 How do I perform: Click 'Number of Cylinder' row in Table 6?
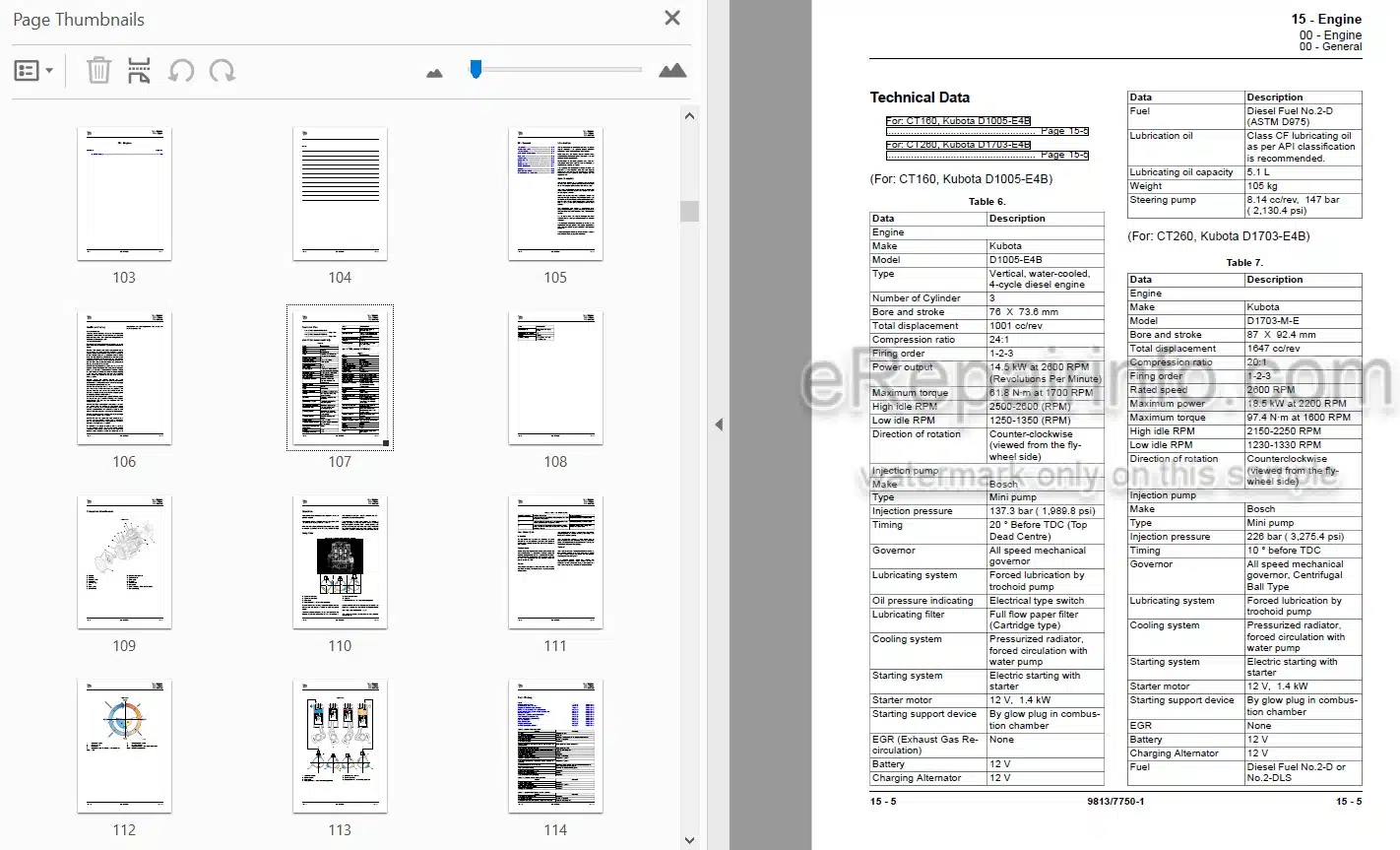[986, 298]
